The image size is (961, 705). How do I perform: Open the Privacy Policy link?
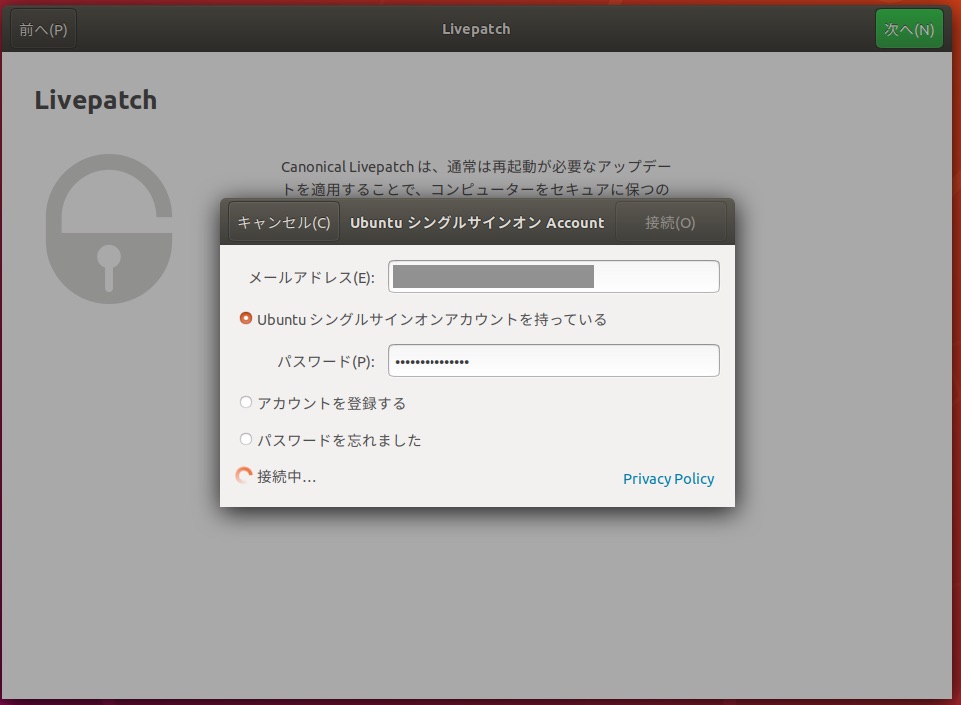pos(668,478)
